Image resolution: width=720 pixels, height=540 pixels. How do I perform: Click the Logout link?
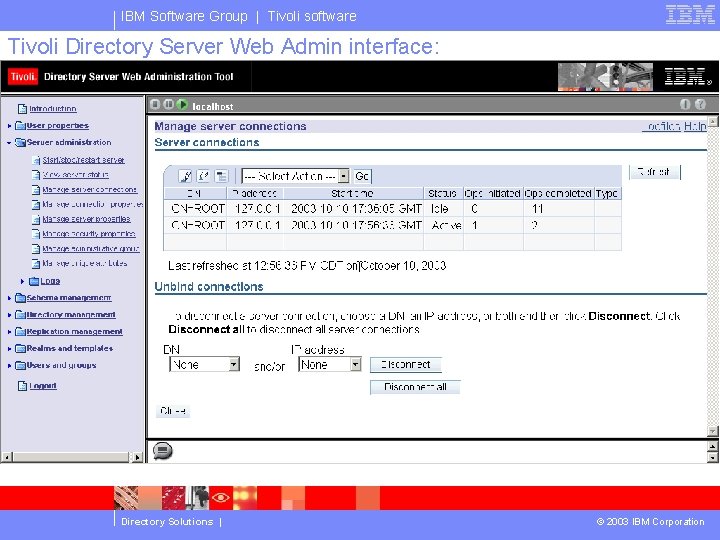tap(43, 386)
